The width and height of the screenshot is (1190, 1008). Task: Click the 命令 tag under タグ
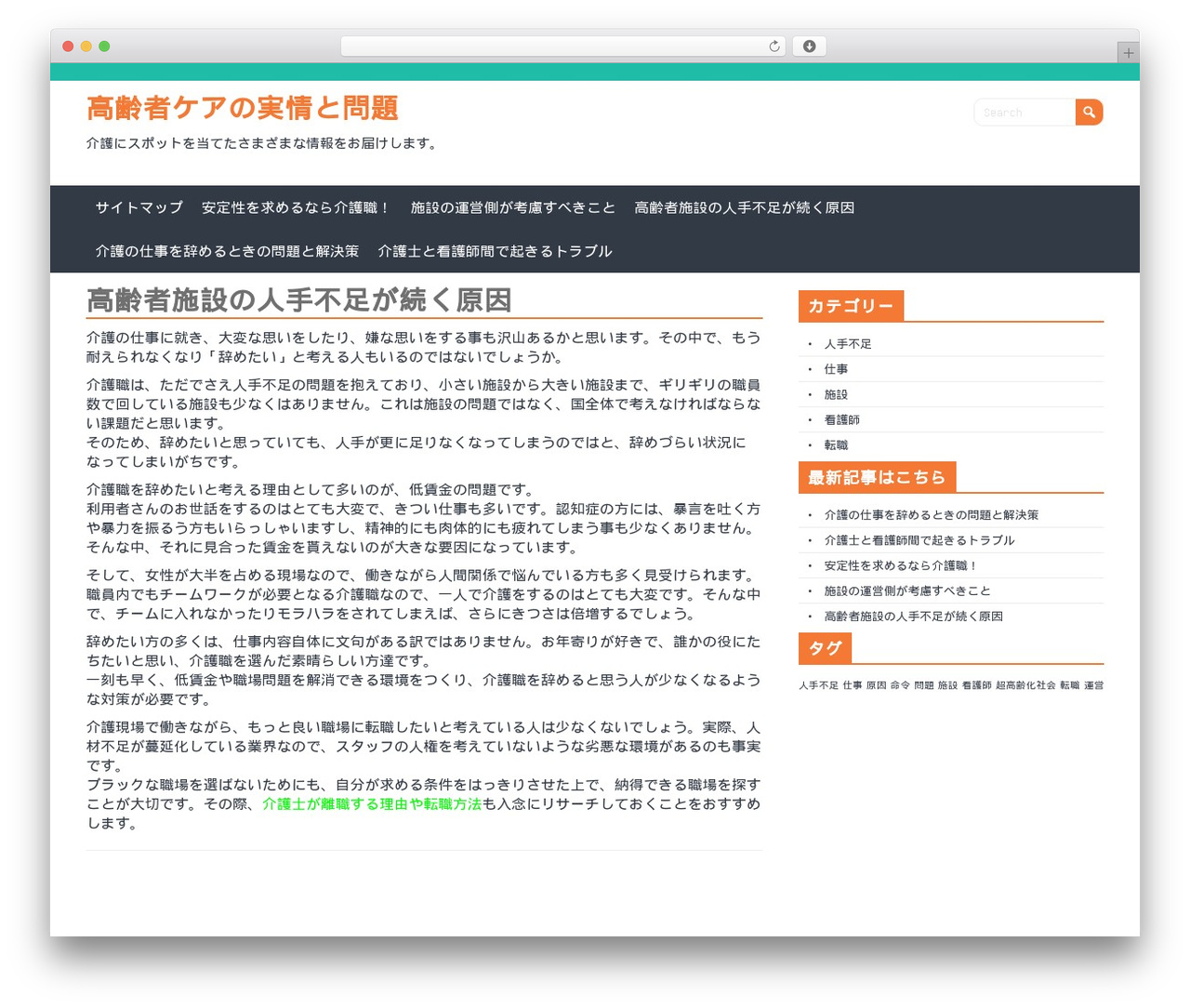coord(900,685)
